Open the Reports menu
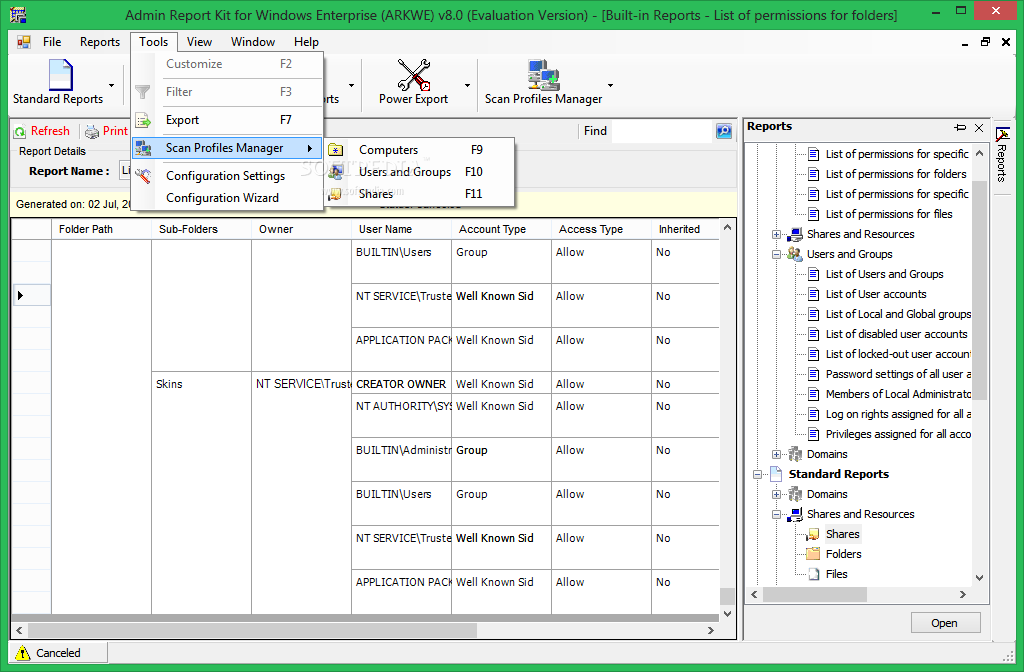This screenshot has height=672, width=1024. click(100, 42)
